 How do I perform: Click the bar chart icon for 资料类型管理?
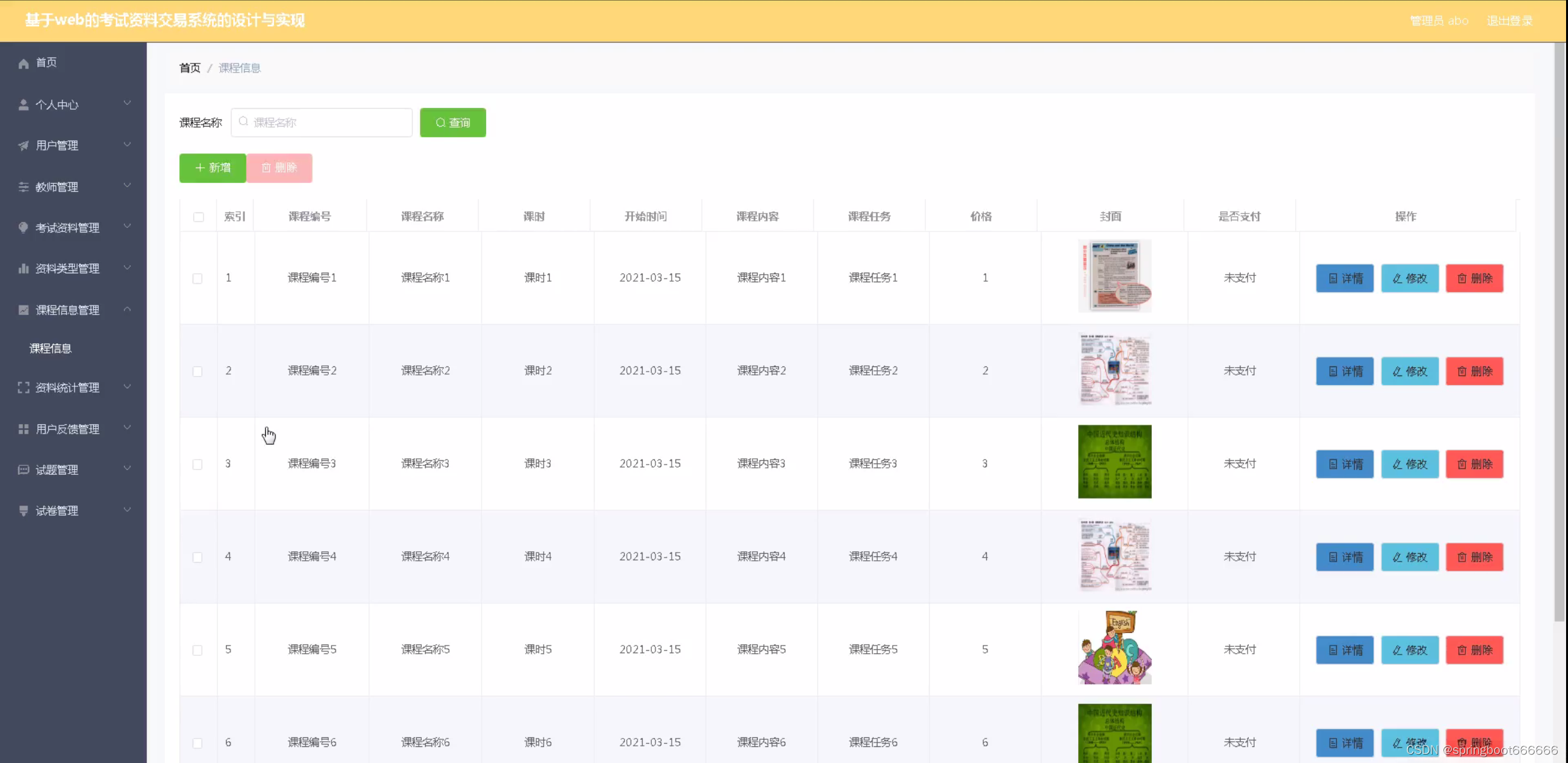coord(24,268)
